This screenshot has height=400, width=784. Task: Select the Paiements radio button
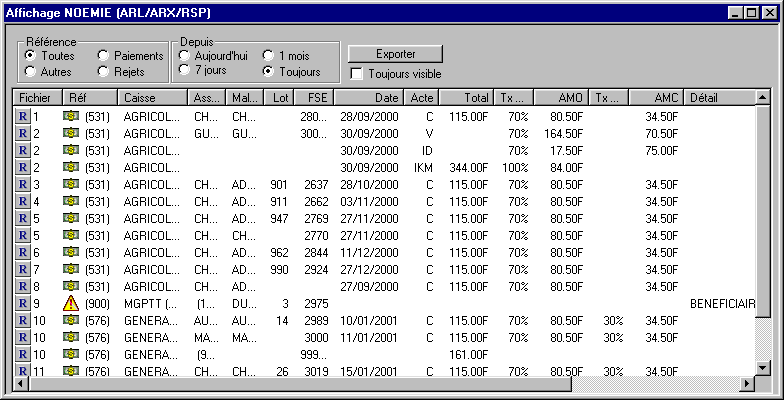(104, 56)
